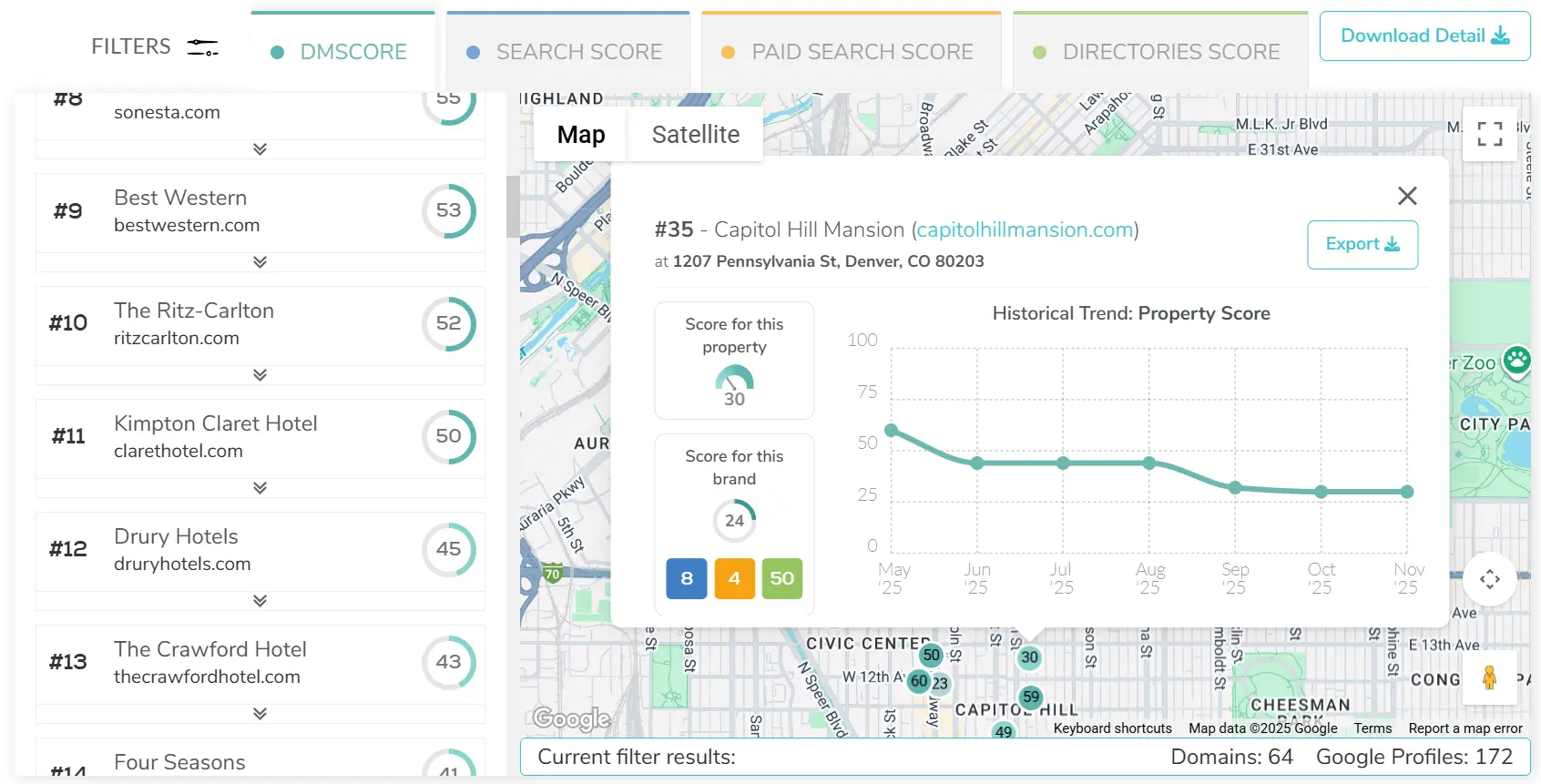The image size is (1541, 784).
Task: Expand The Ritz-Carlton row details
Action: pos(260,375)
